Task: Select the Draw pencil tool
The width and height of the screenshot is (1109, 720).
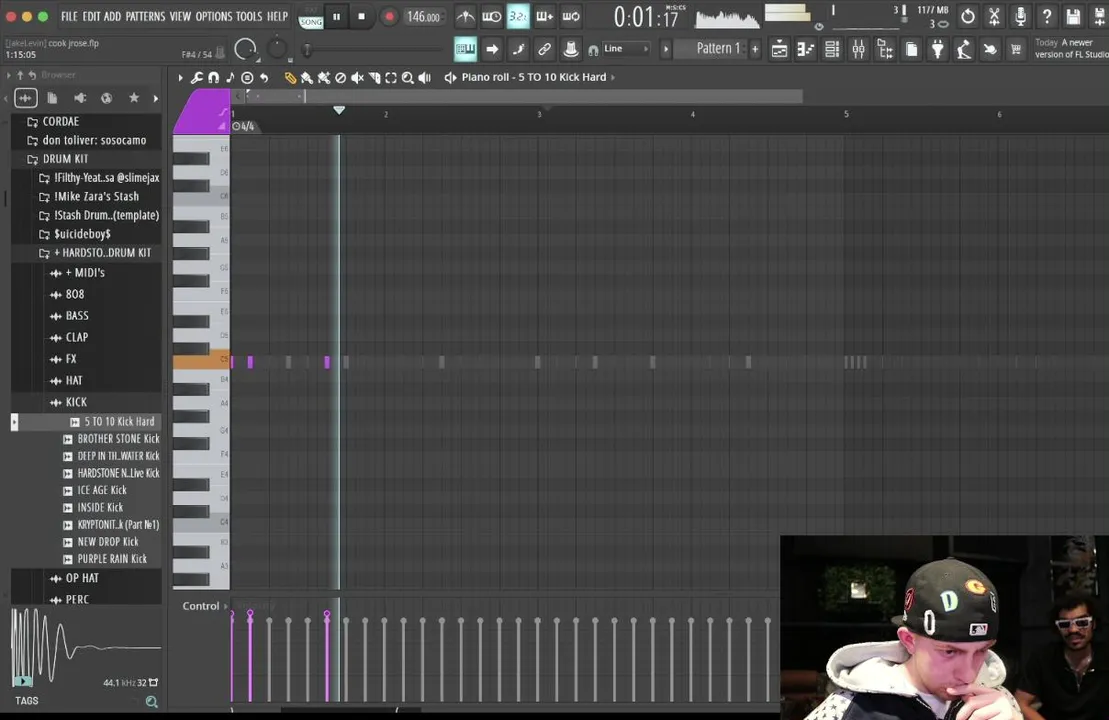Action: pos(290,78)
